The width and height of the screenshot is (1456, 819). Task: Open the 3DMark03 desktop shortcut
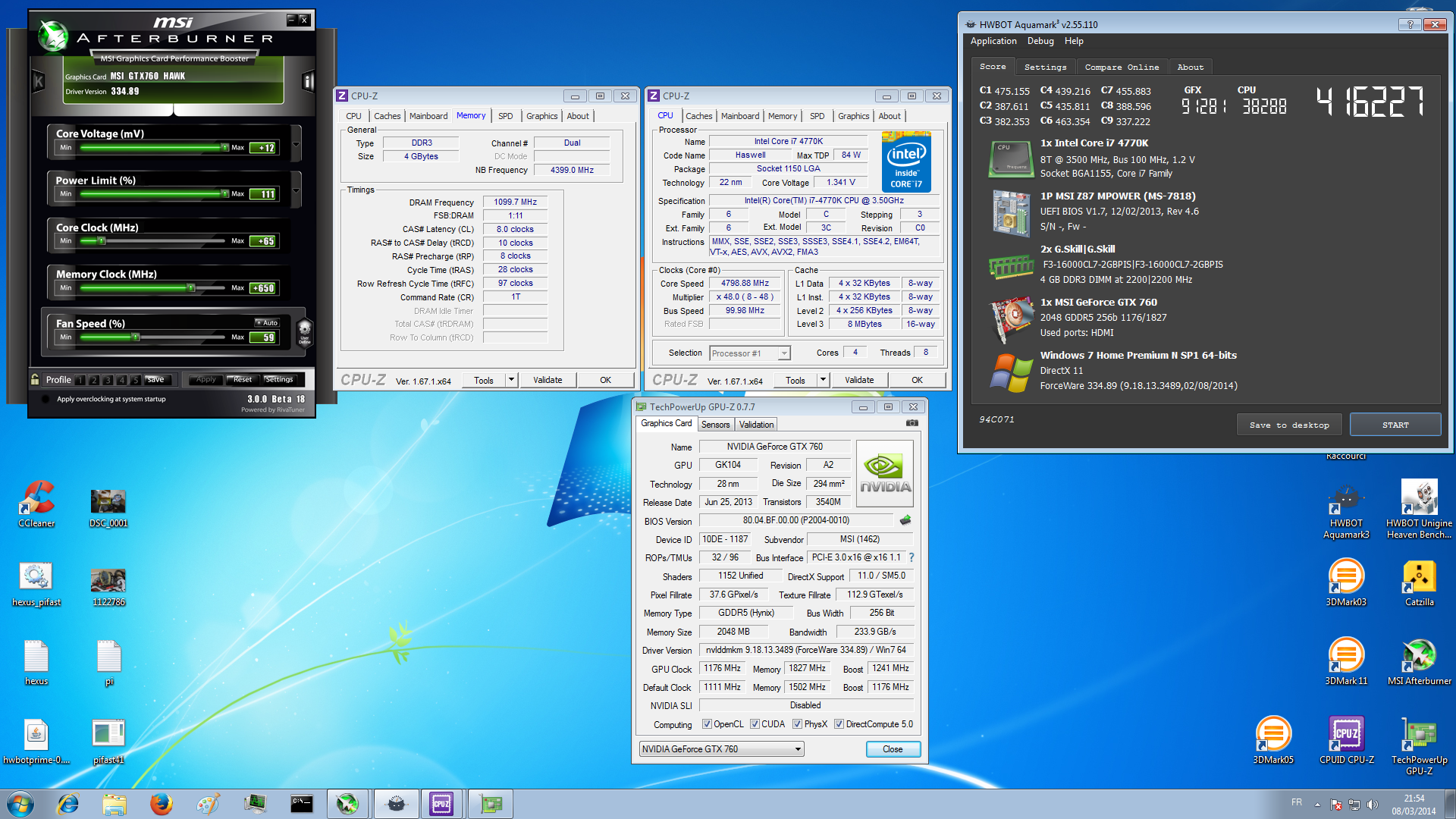click(x=1346, y=582)
